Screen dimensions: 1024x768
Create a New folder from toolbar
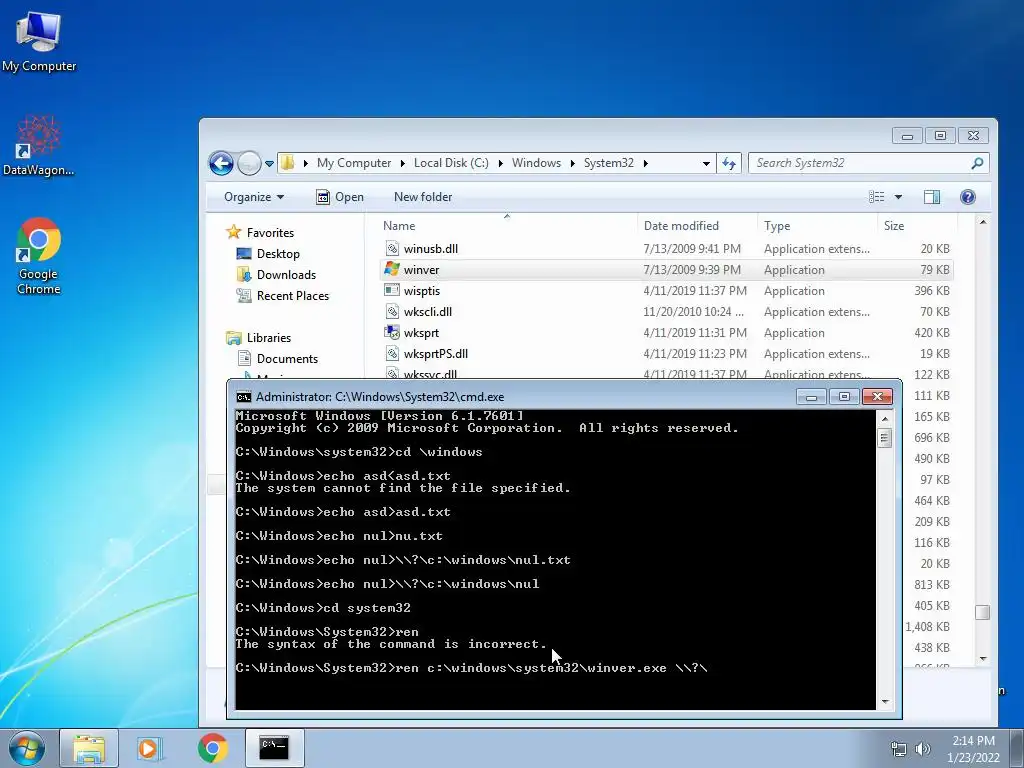click(423, 197)
